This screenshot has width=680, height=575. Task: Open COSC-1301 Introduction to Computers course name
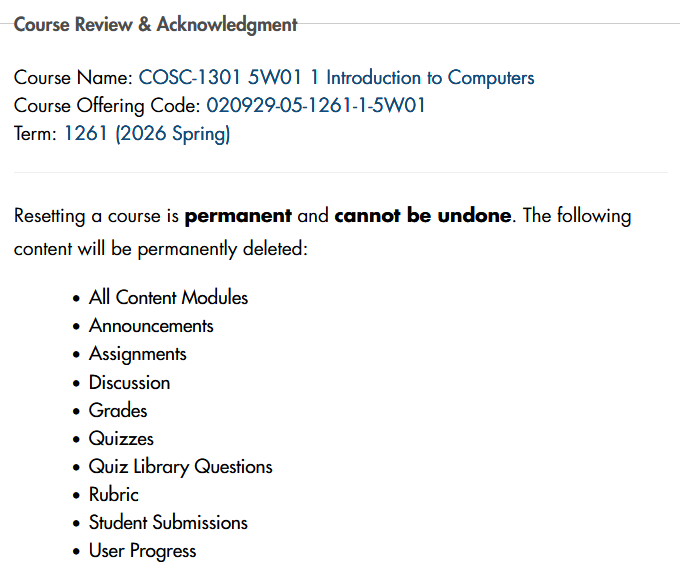tap(337, 78)
